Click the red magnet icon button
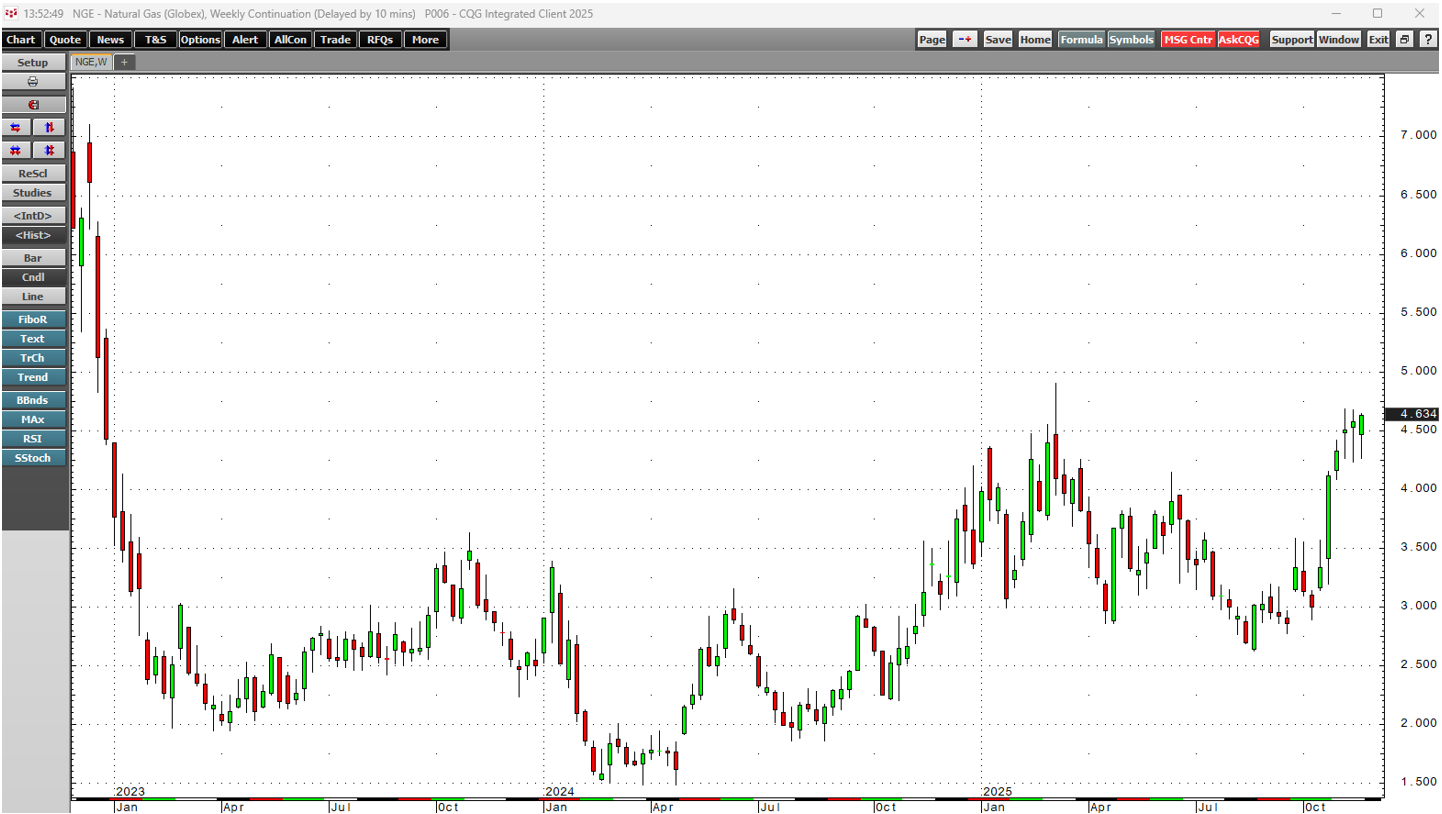 (x=33, y=105)
